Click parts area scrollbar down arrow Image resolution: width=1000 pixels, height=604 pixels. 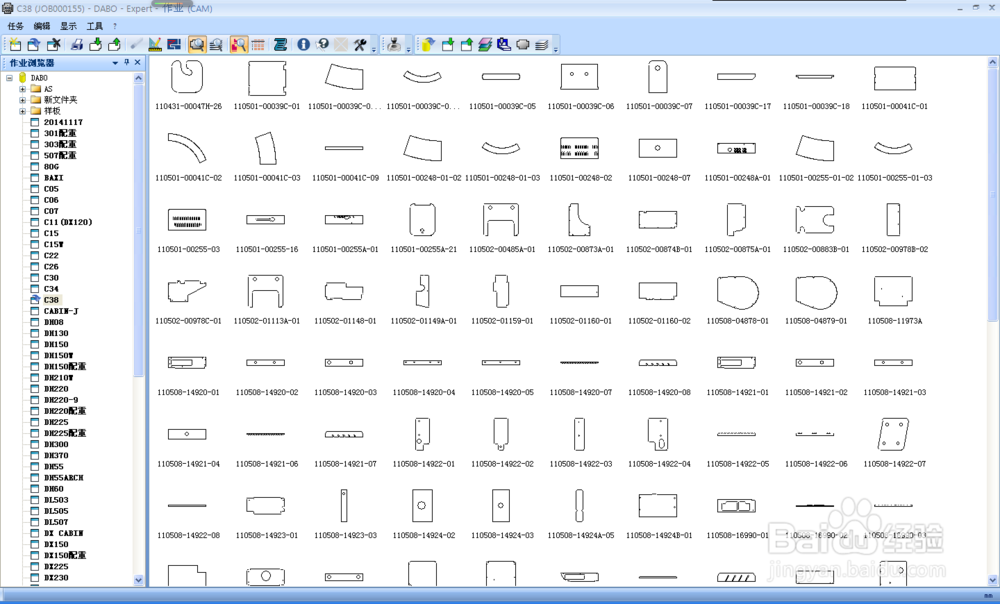click(992, 580)
